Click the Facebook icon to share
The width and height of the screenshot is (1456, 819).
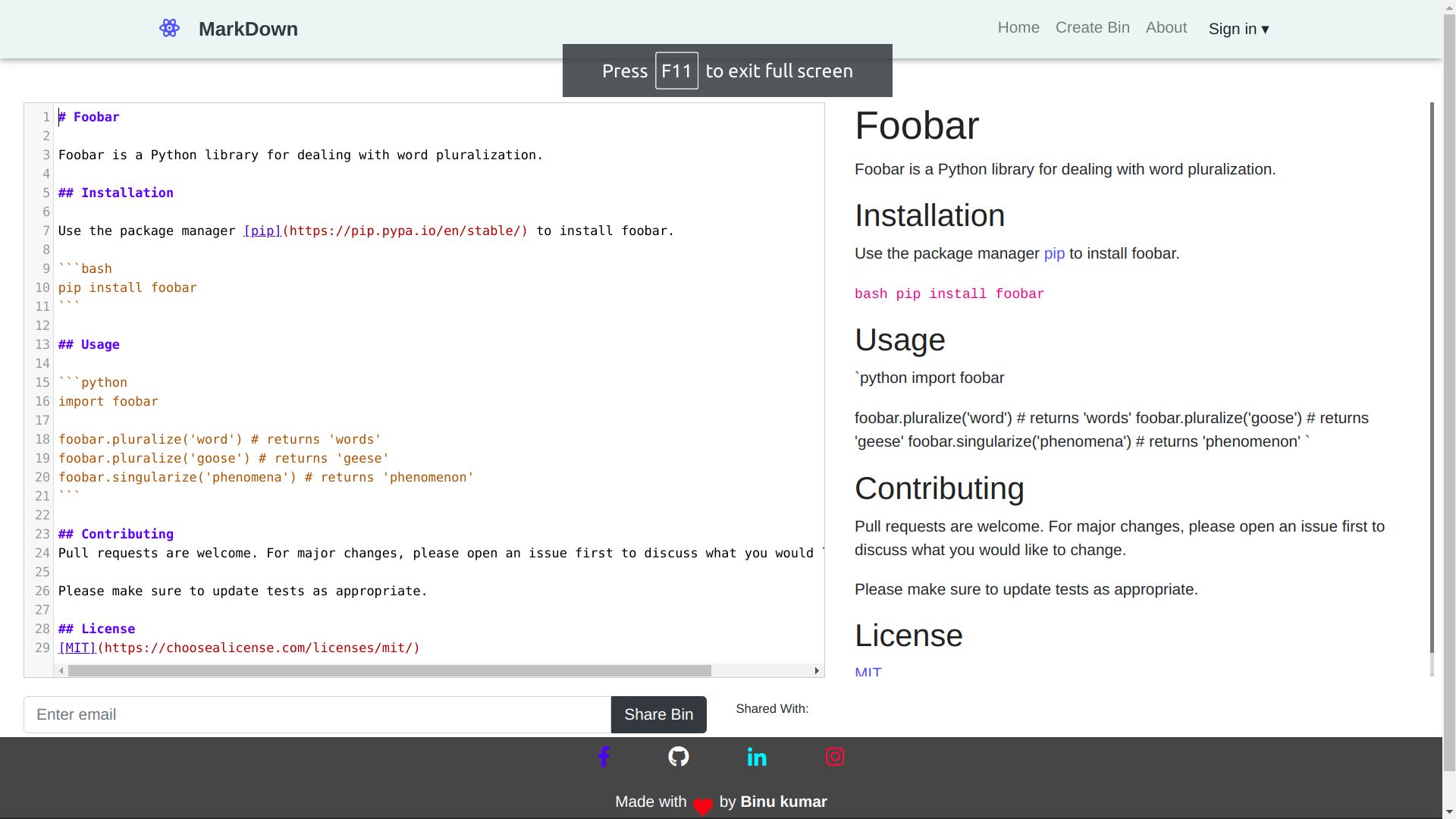604,757
